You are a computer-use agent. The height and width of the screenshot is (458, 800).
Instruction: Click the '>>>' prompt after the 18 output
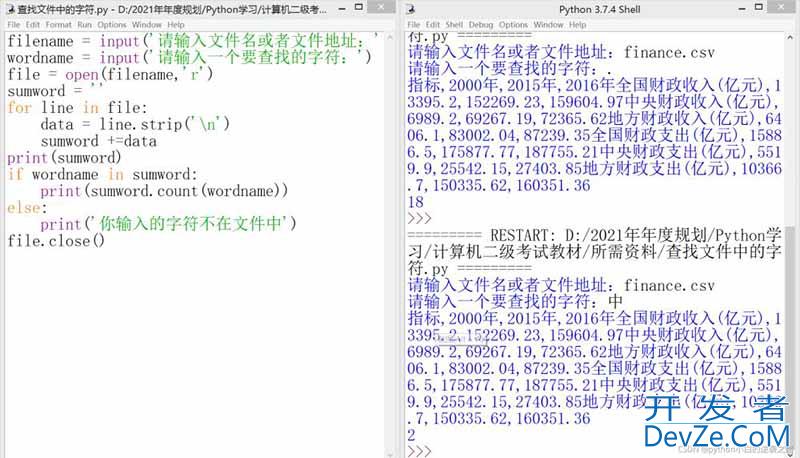[x=419, y=219]
